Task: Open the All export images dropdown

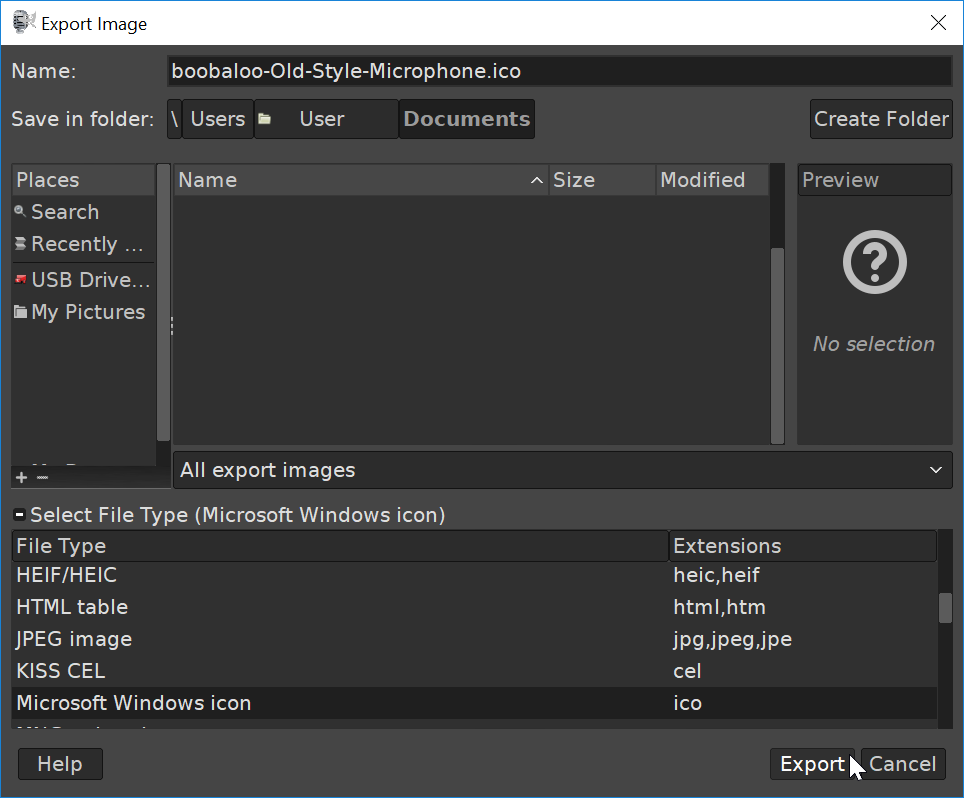Action: pos(562,470)
